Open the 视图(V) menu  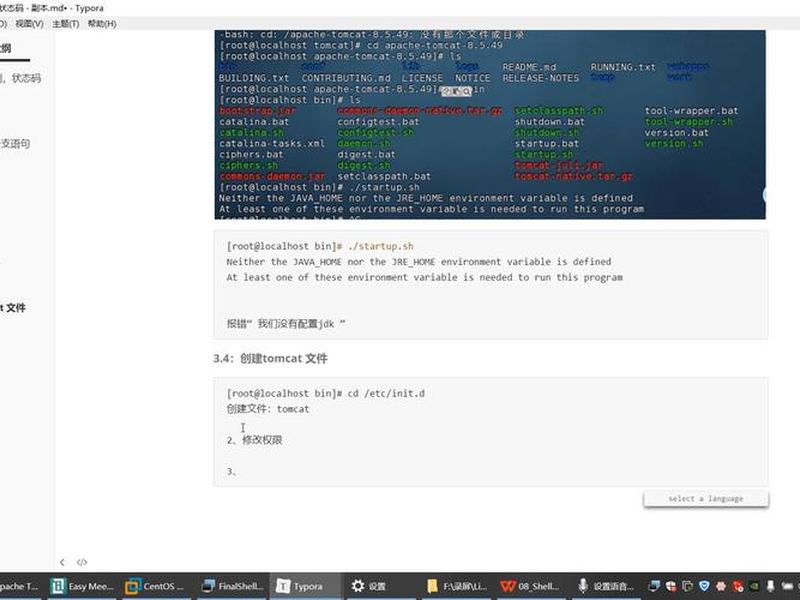coord(29,24)
